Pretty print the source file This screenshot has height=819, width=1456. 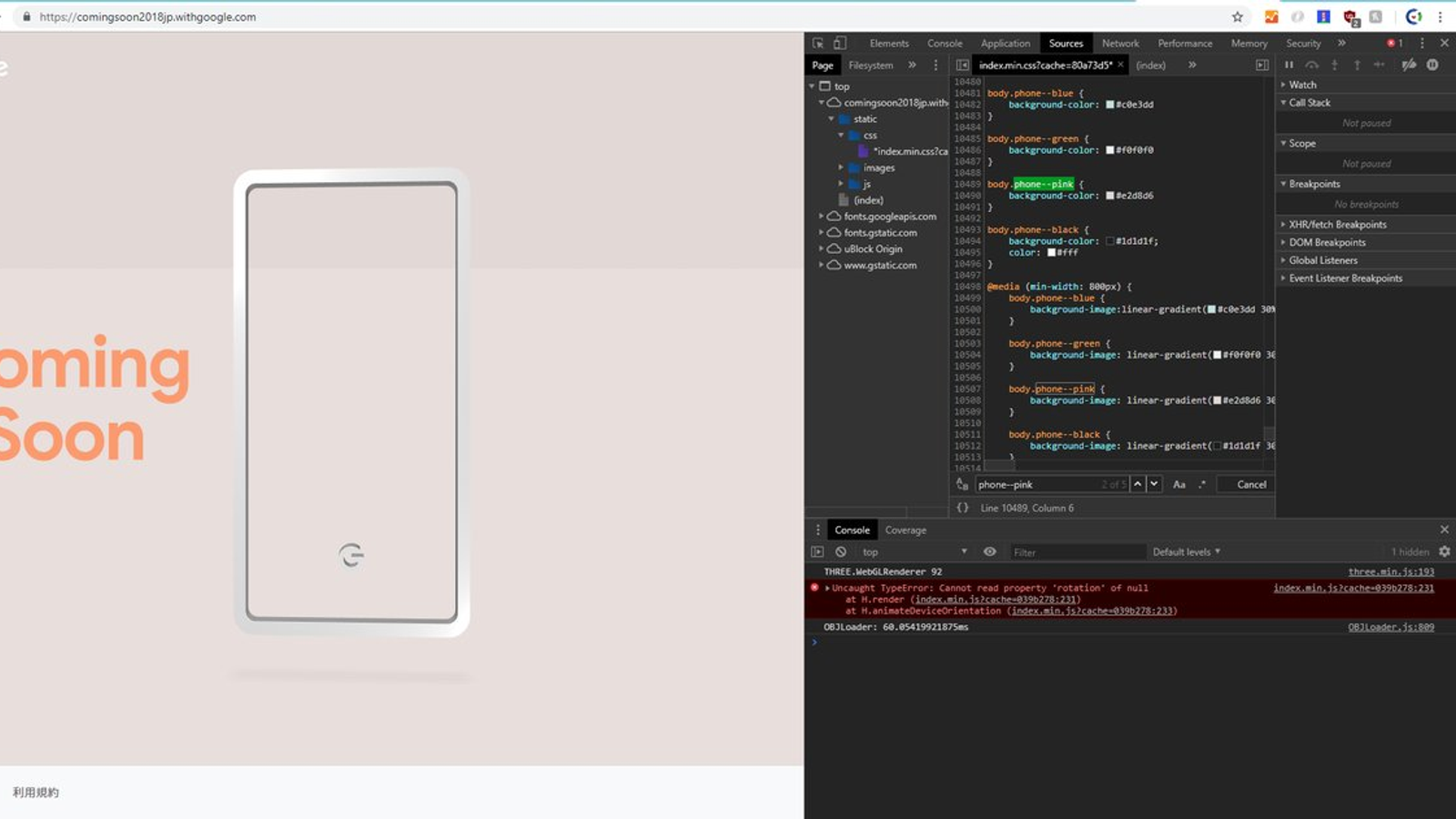(x=962, y=508)
